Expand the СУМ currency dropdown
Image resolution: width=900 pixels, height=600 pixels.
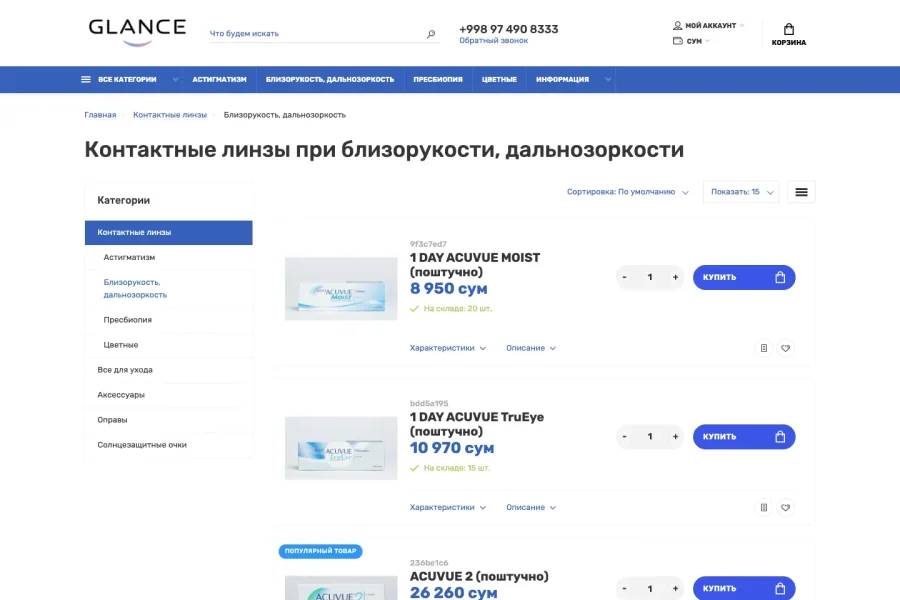[x=707, y=41]
